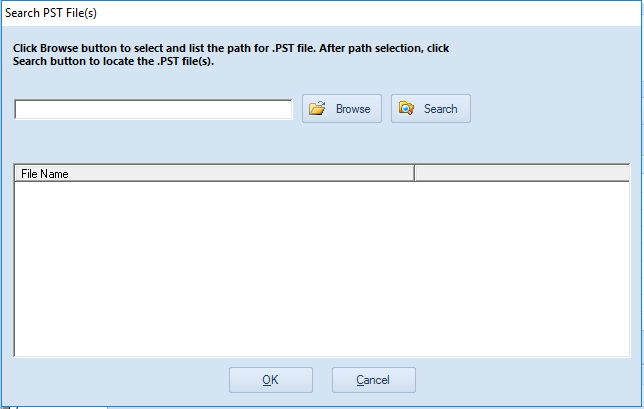The image size is (644, 409).
Task: Click the blank second column header
Action: (522, 173)
